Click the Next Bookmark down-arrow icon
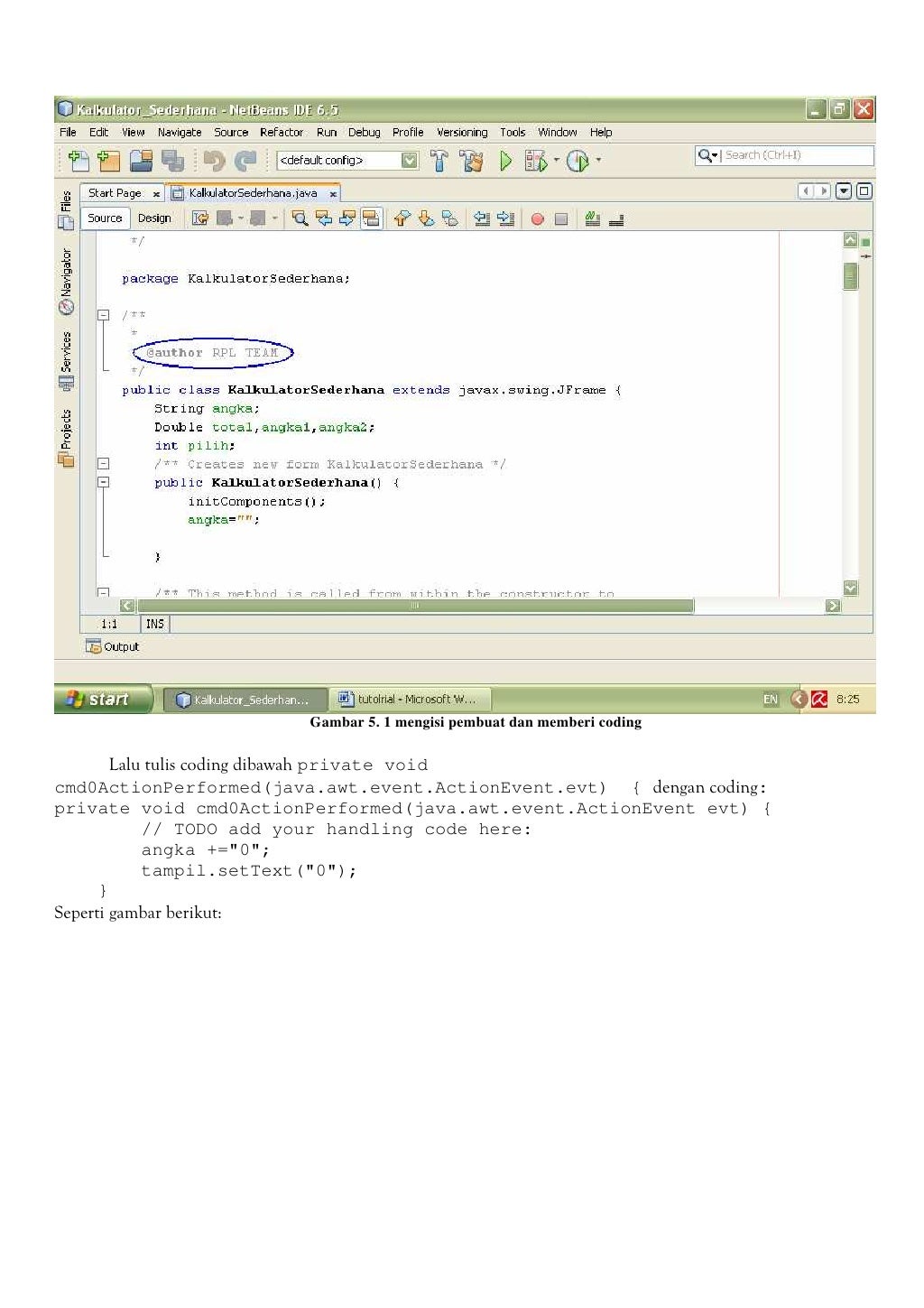Image resolution: width=924 pixels, height=1308 pixels. pyautogui.click(x=426, y=218)
